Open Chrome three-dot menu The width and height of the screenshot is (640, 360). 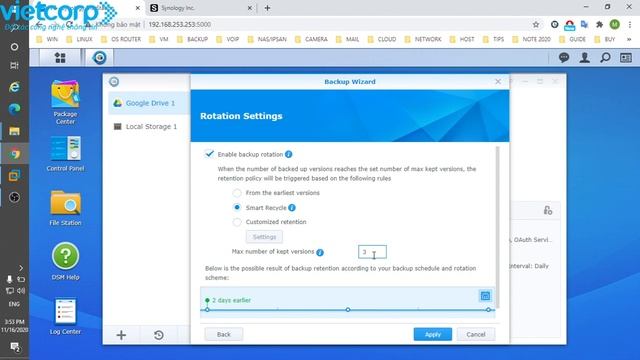tap(630, 24)
